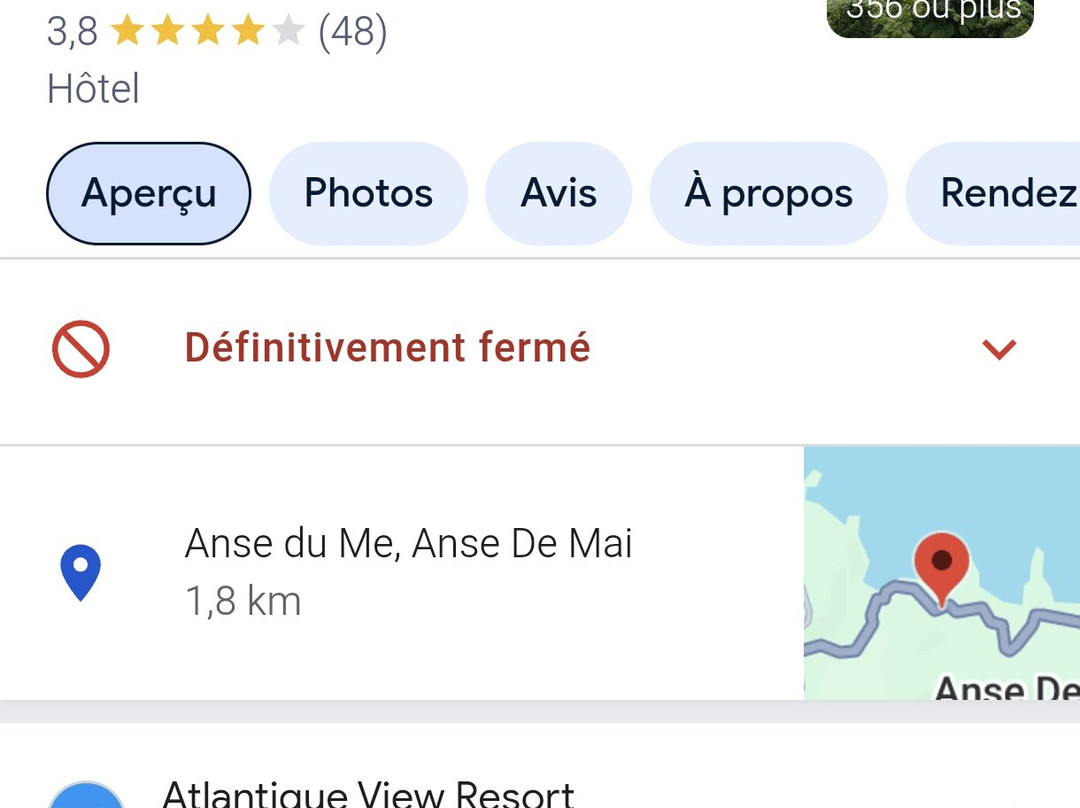
Task: Click the yellow star rating icons
Action: pos(207,33)
